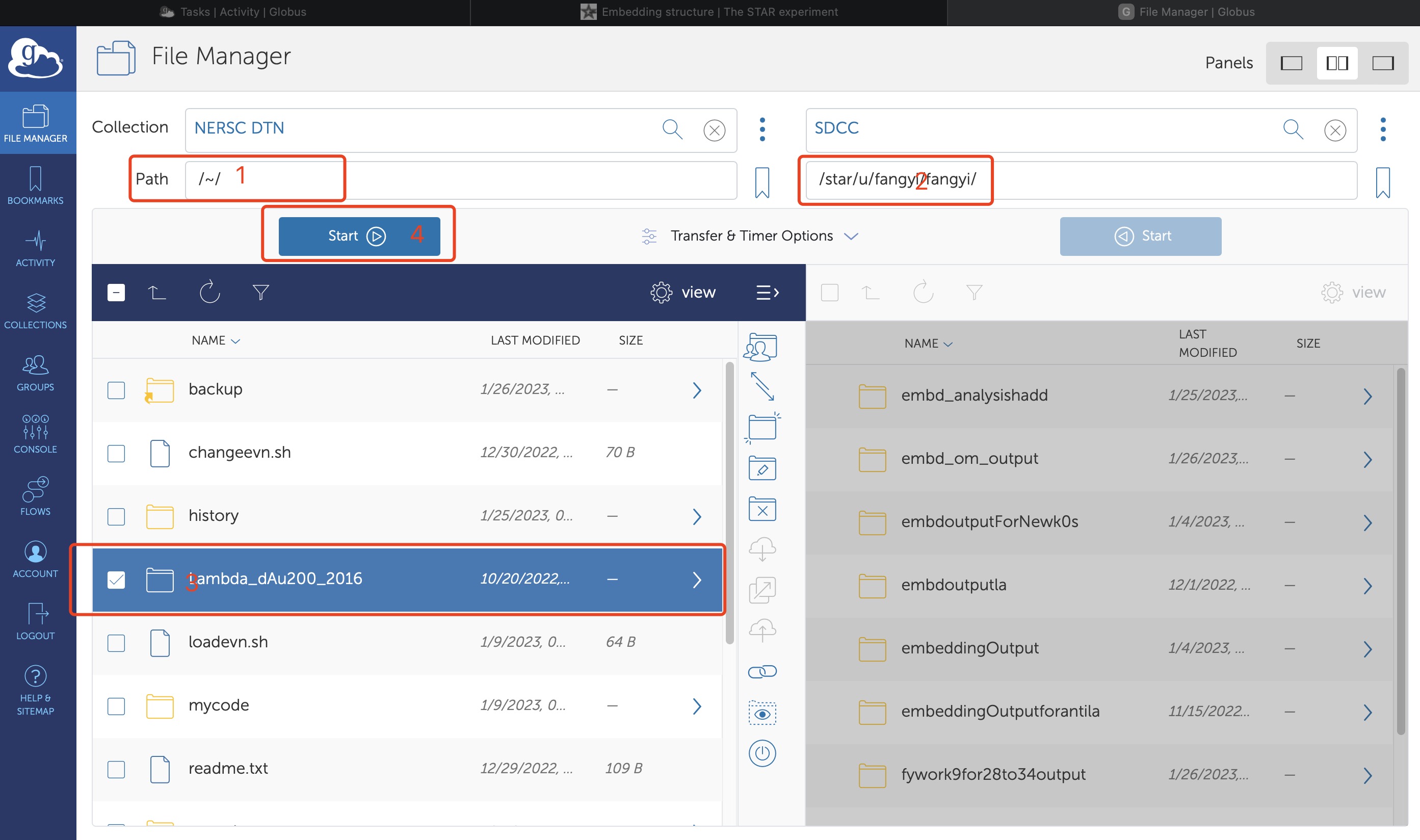Click the SDCC path input field
This screenshot has width=1420, height=840.
click(1081, 180)
